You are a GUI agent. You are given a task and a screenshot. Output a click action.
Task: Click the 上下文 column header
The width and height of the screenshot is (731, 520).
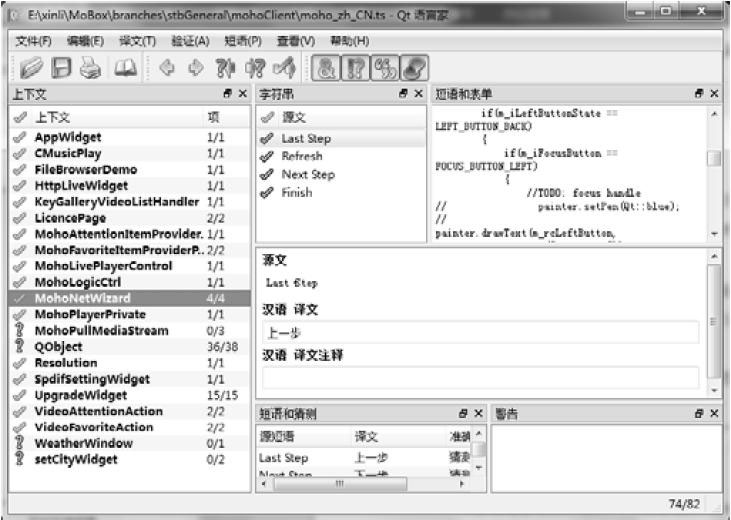pyautogui.click(x=108, y=117)
